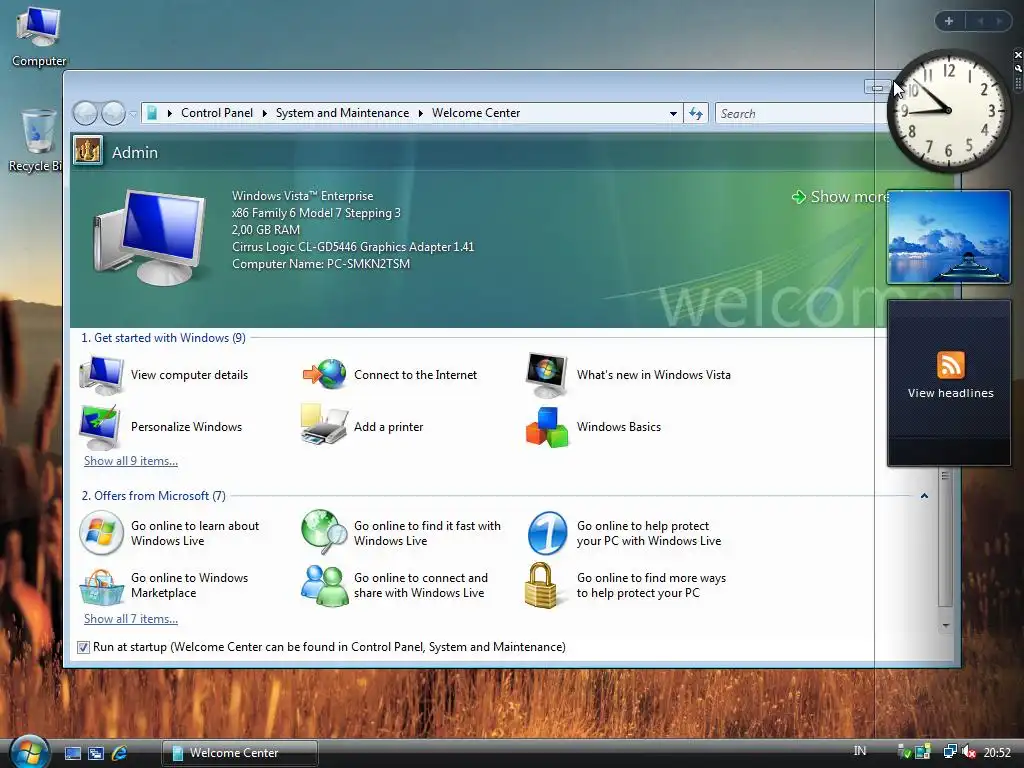The width and height of the screenshot is (1024, 768).
Task: Click the find it fast magnifier globe icon
Action: coord(324,532)
